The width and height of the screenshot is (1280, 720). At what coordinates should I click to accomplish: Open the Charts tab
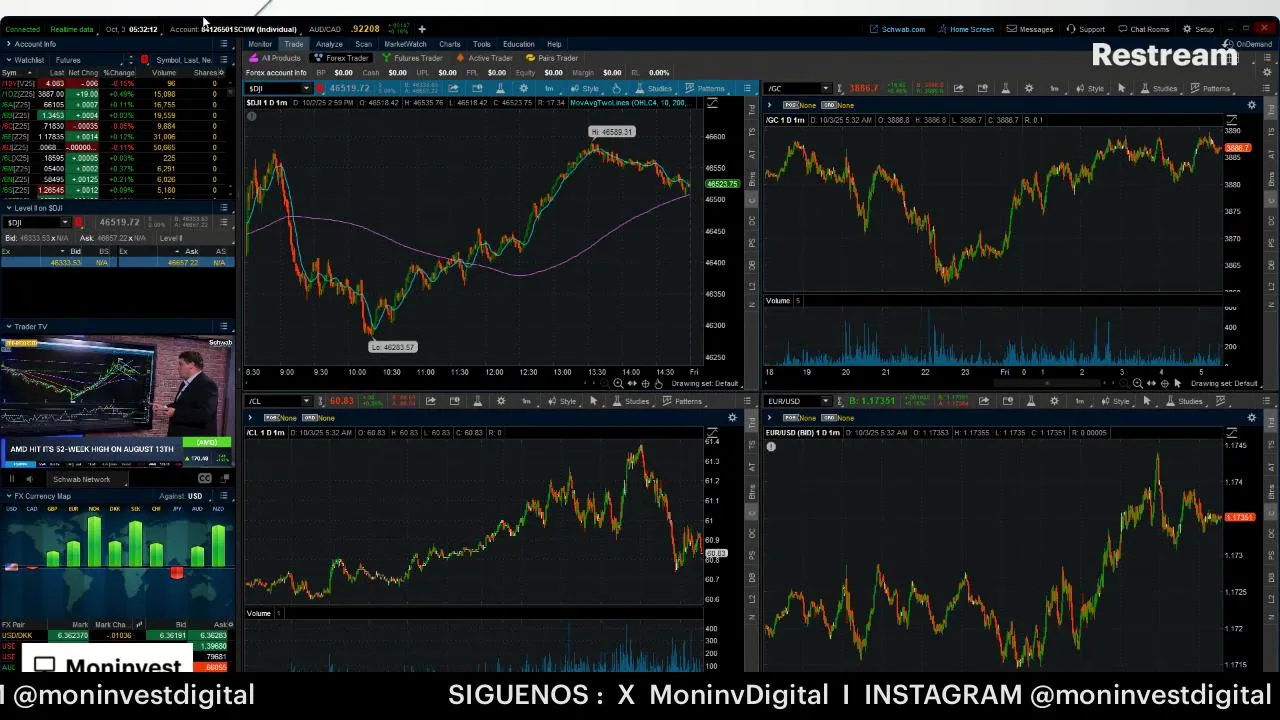[x=450, y=44]
